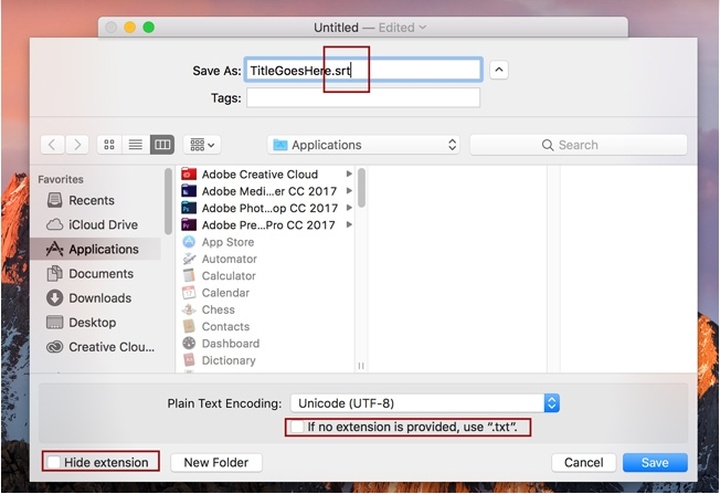Expand the Adobe Creative Cloud folder arrow
The image size is (720, 494).
pyautogui.click(x=349, y=174)
